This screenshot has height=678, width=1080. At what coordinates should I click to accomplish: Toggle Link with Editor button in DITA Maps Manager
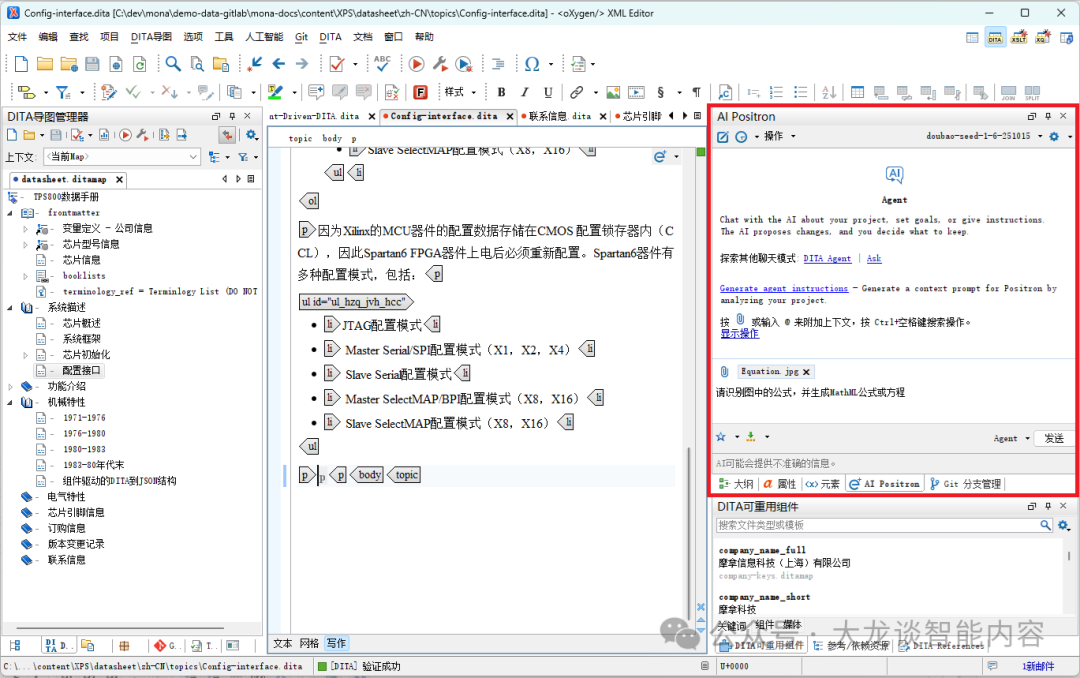227,135
